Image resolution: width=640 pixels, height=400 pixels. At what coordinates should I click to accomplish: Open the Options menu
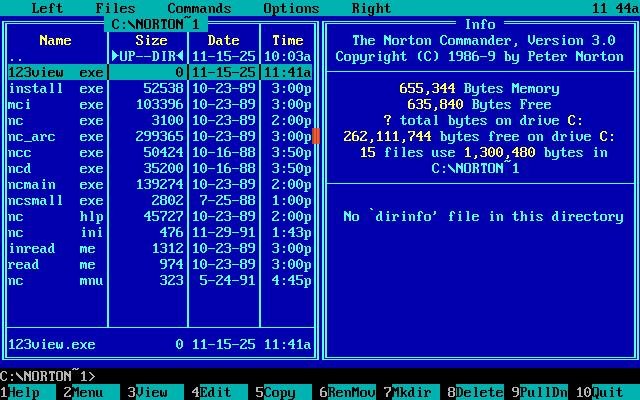pyautogui.click(x=291, y=8)
